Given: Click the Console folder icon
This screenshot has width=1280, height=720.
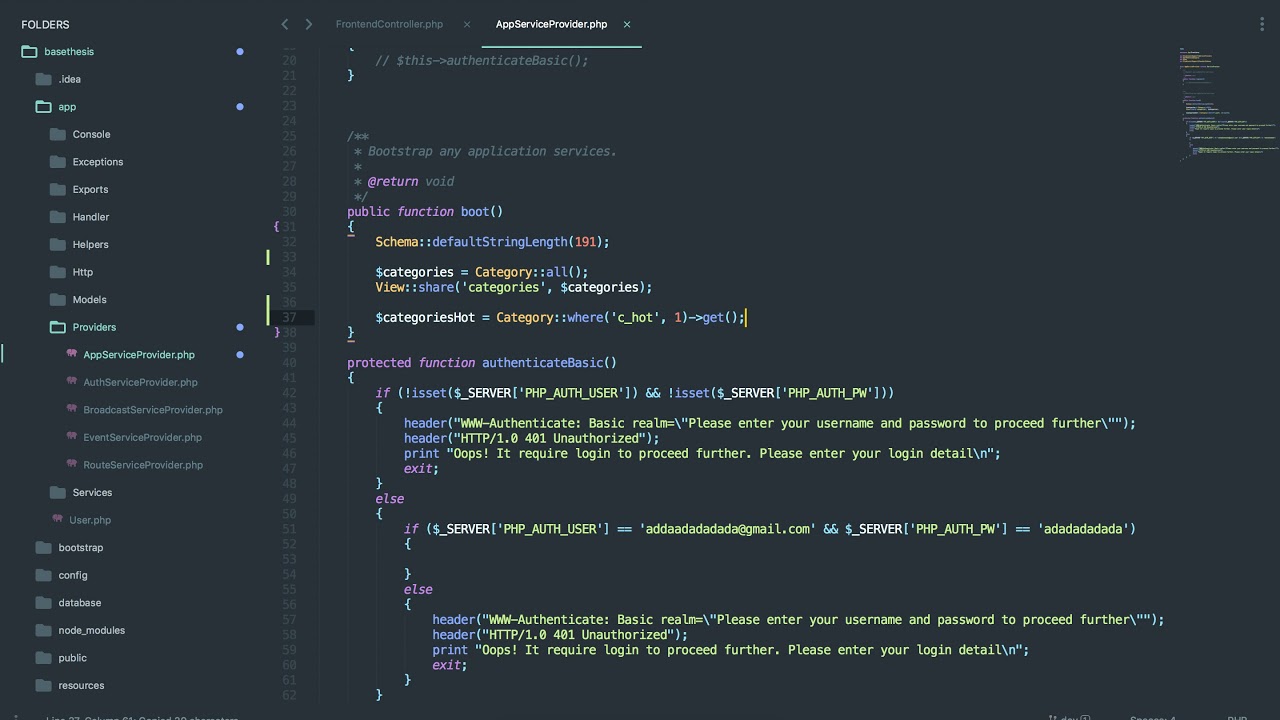Looking at the screenshot, I should tap(57, 134).
